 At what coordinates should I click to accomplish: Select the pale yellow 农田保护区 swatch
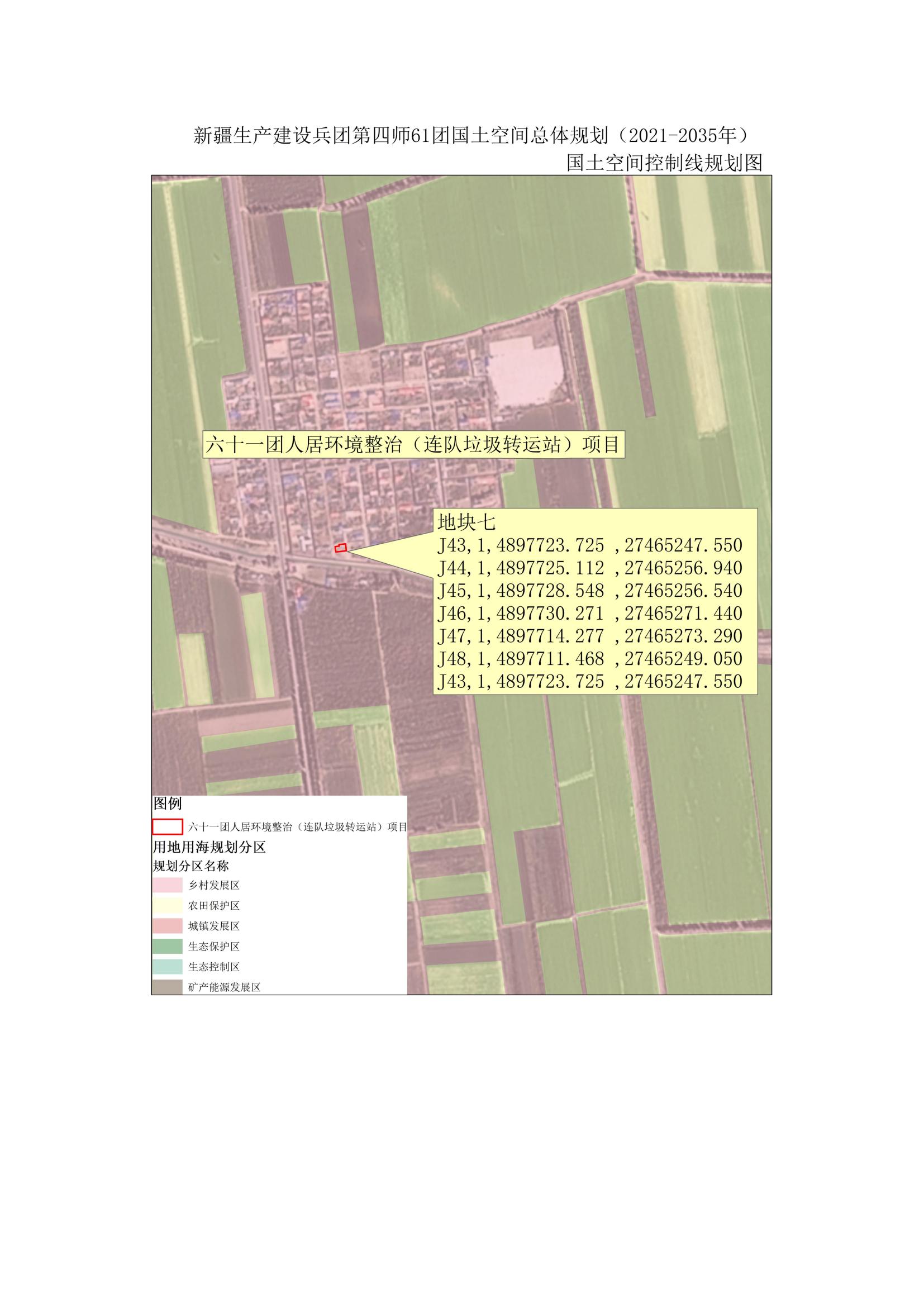167,906
